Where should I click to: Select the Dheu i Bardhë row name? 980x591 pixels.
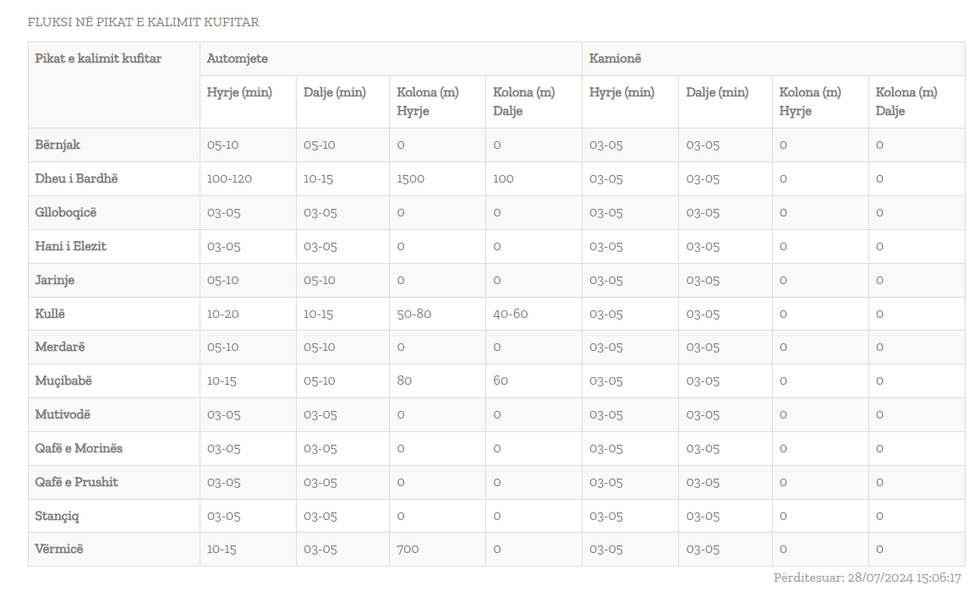click(76, 179)
